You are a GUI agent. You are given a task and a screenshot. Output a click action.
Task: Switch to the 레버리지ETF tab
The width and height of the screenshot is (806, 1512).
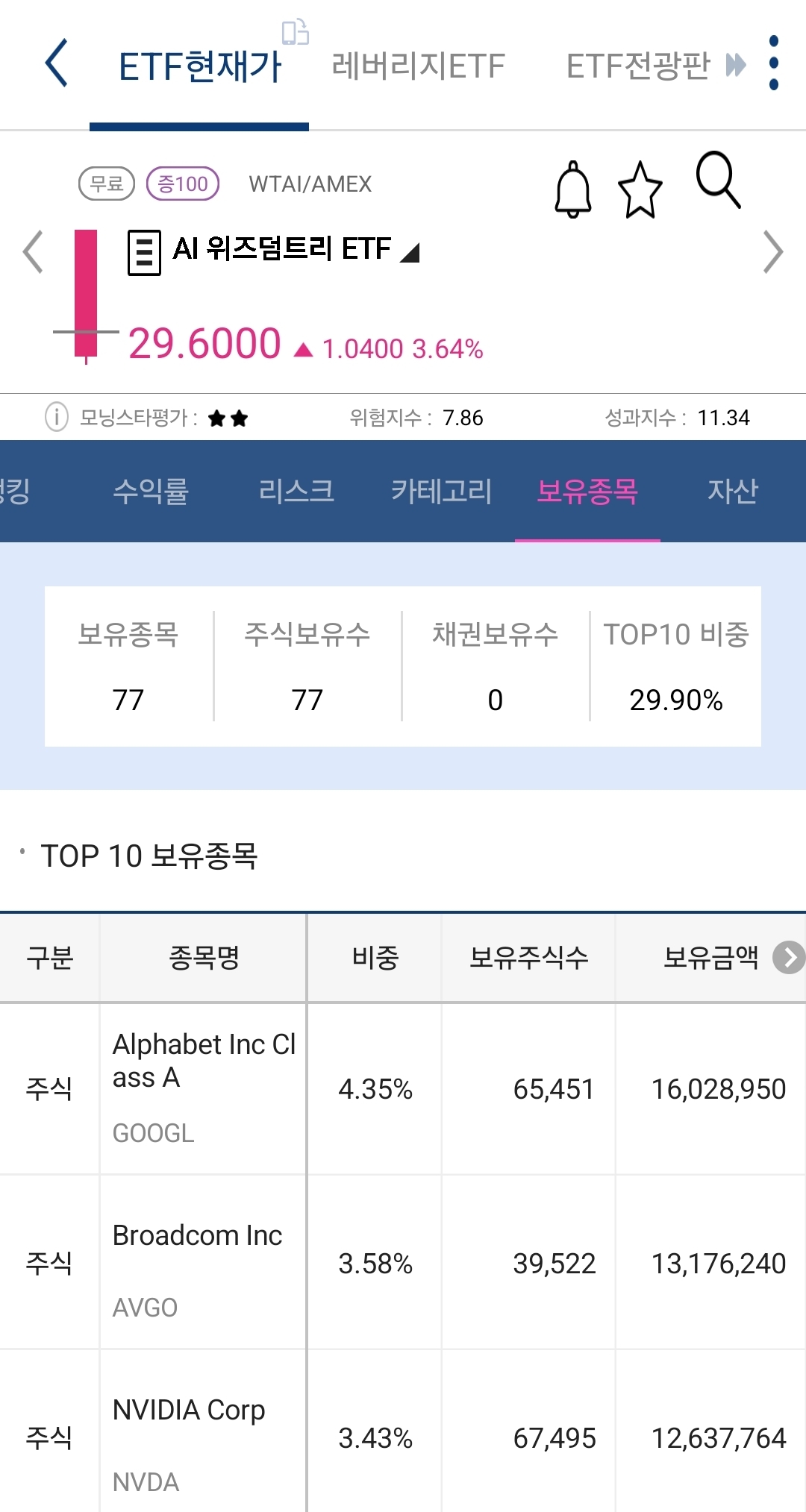(x=418, y=66)
